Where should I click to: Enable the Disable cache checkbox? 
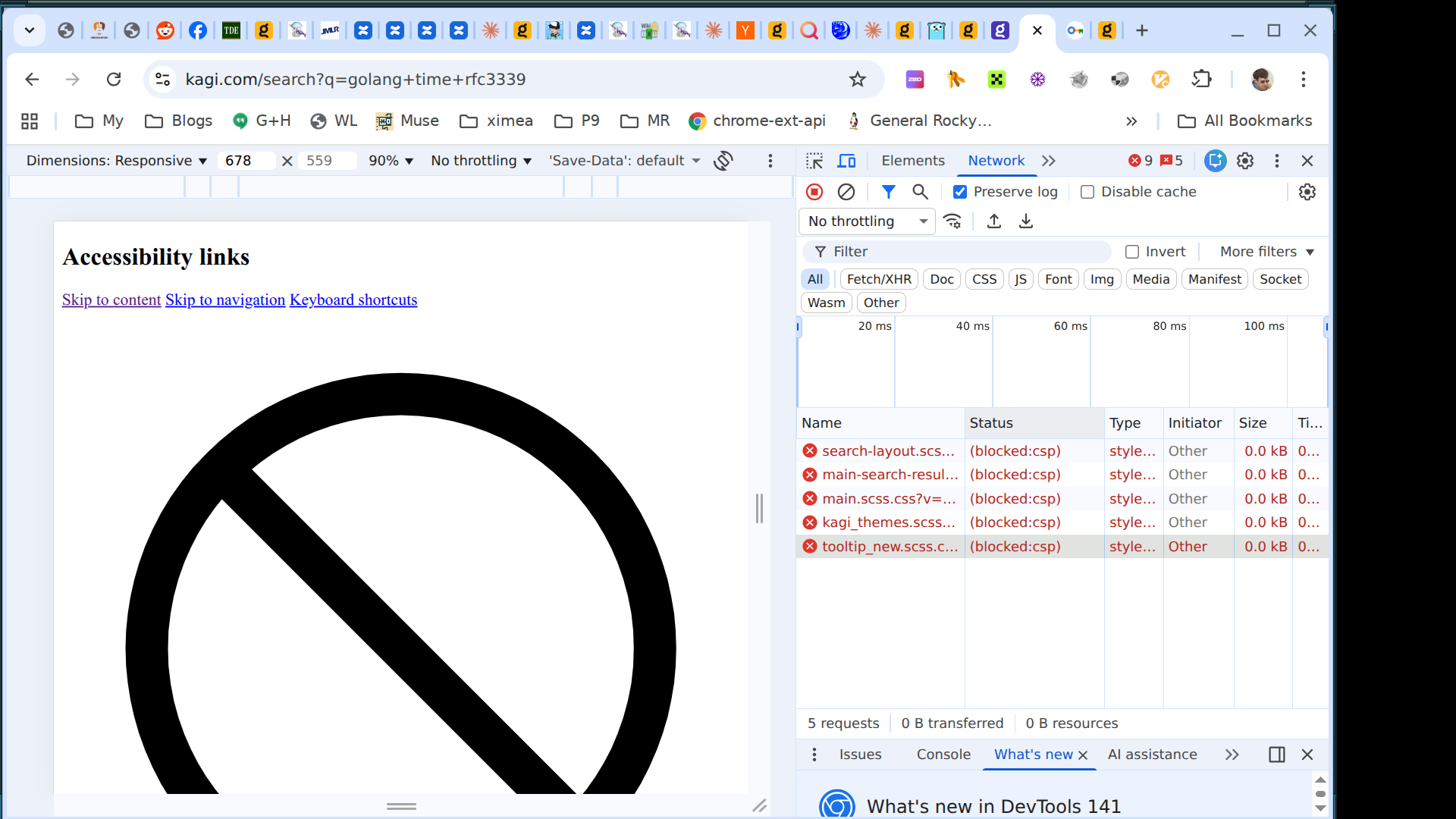pos(1087,192)
